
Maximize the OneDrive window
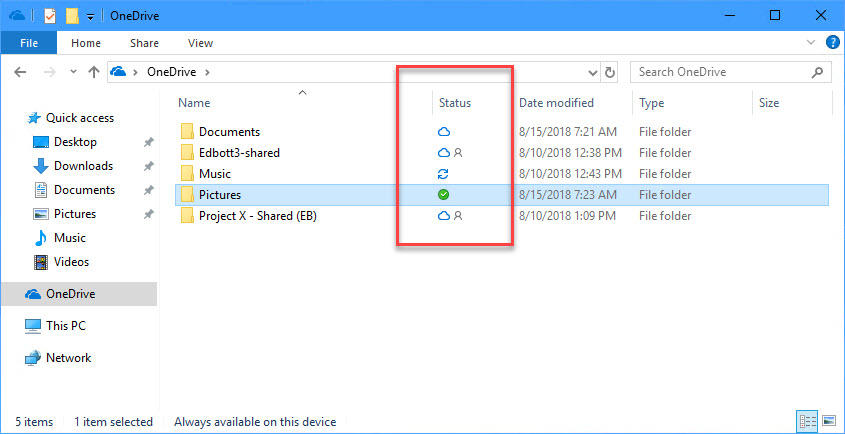pos(775,16)
